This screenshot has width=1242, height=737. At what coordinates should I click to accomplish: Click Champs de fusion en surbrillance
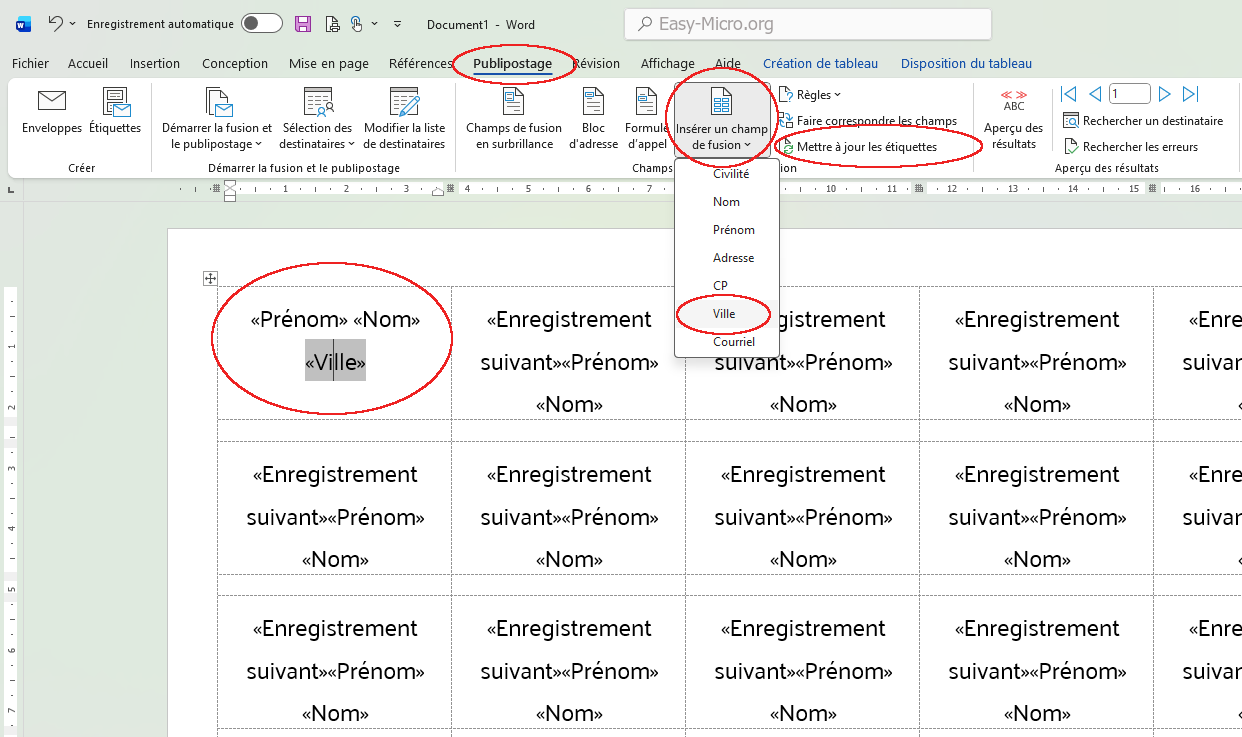coord(513,118)
